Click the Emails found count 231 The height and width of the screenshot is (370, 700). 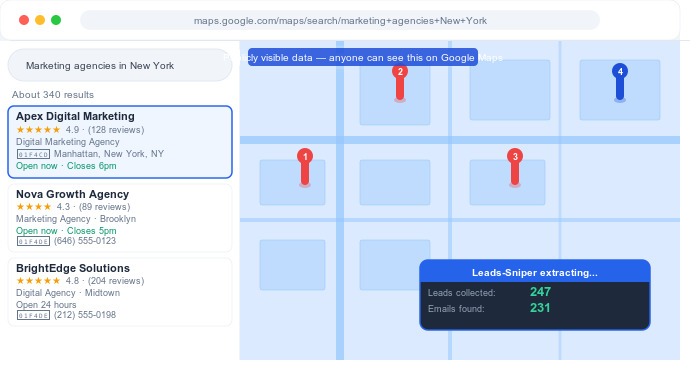pyautogui.click(x=540, y=308)
